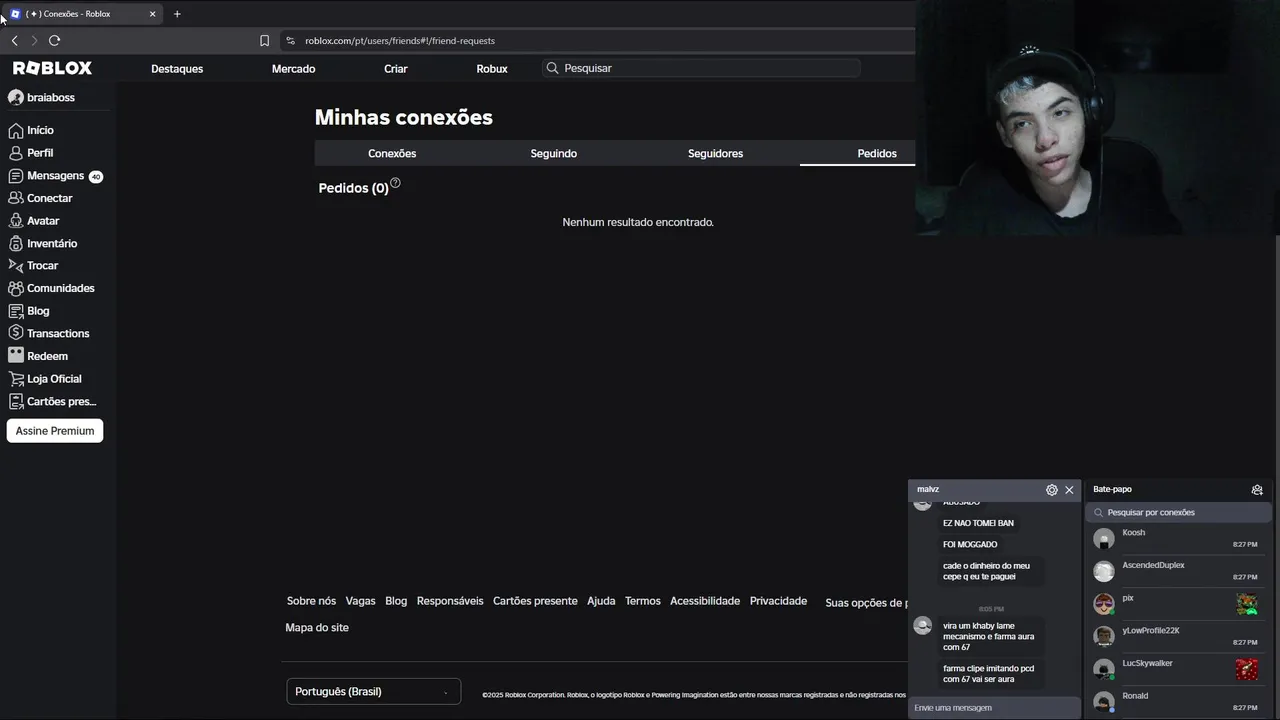
Task: Click the group chat icon in Bate-papo header
Action: [x=1257, y=490]
